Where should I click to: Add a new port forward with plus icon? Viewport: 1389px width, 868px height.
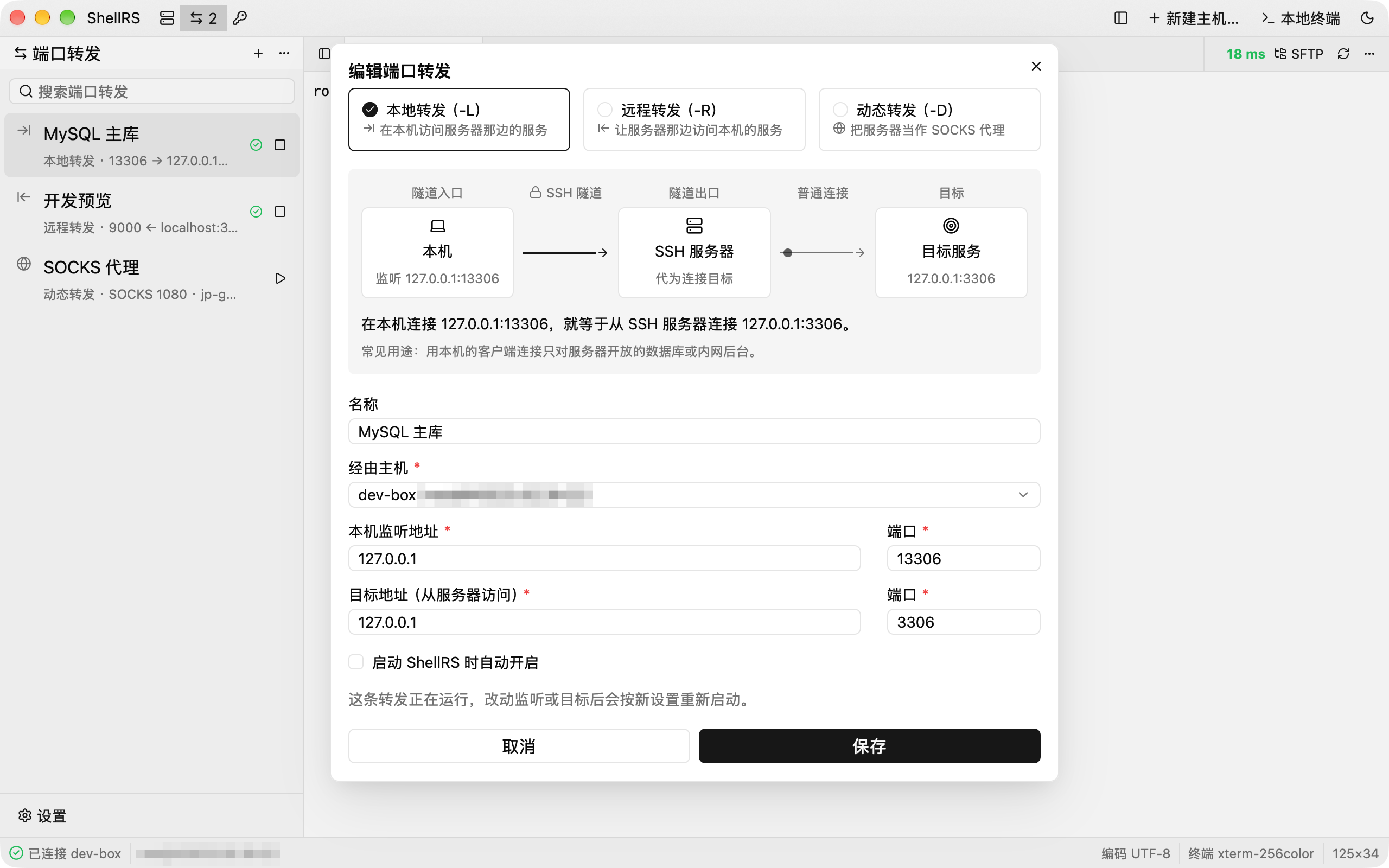pos(258,53)
